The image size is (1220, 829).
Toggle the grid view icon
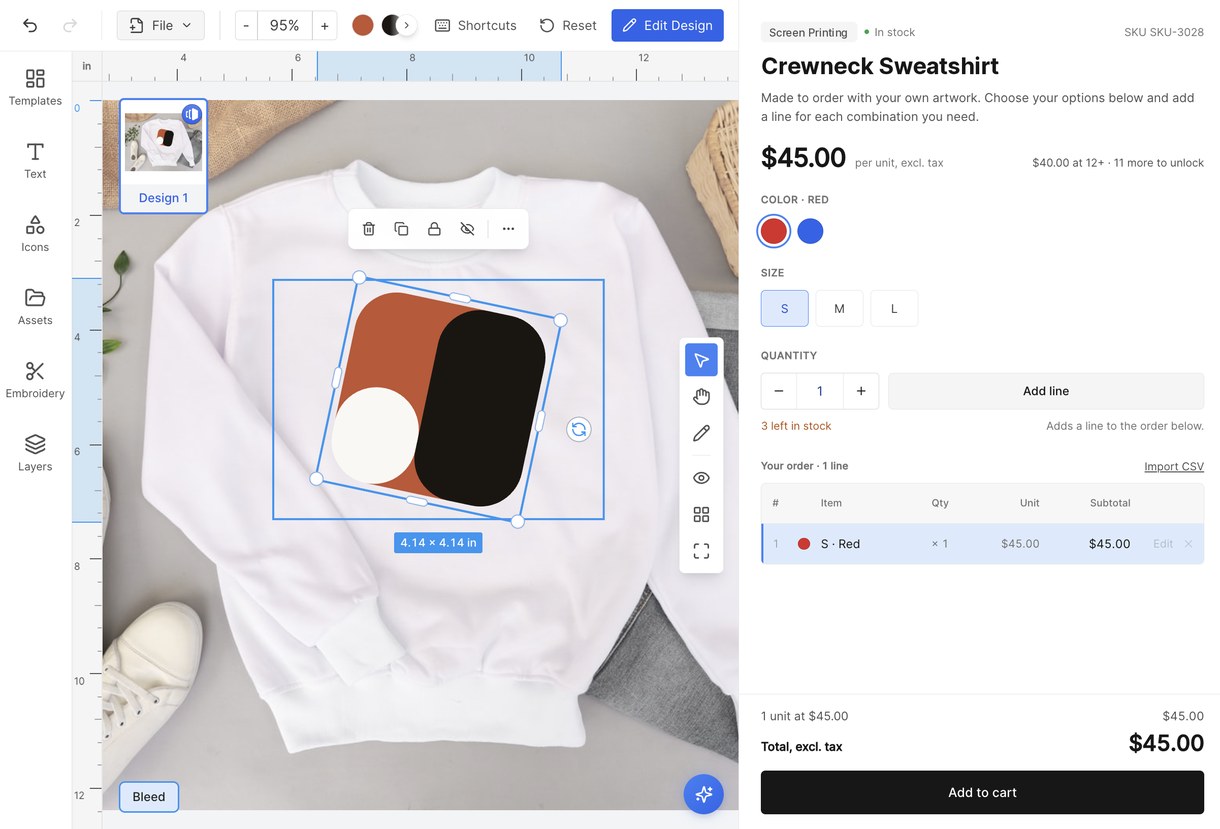point(701,514)
